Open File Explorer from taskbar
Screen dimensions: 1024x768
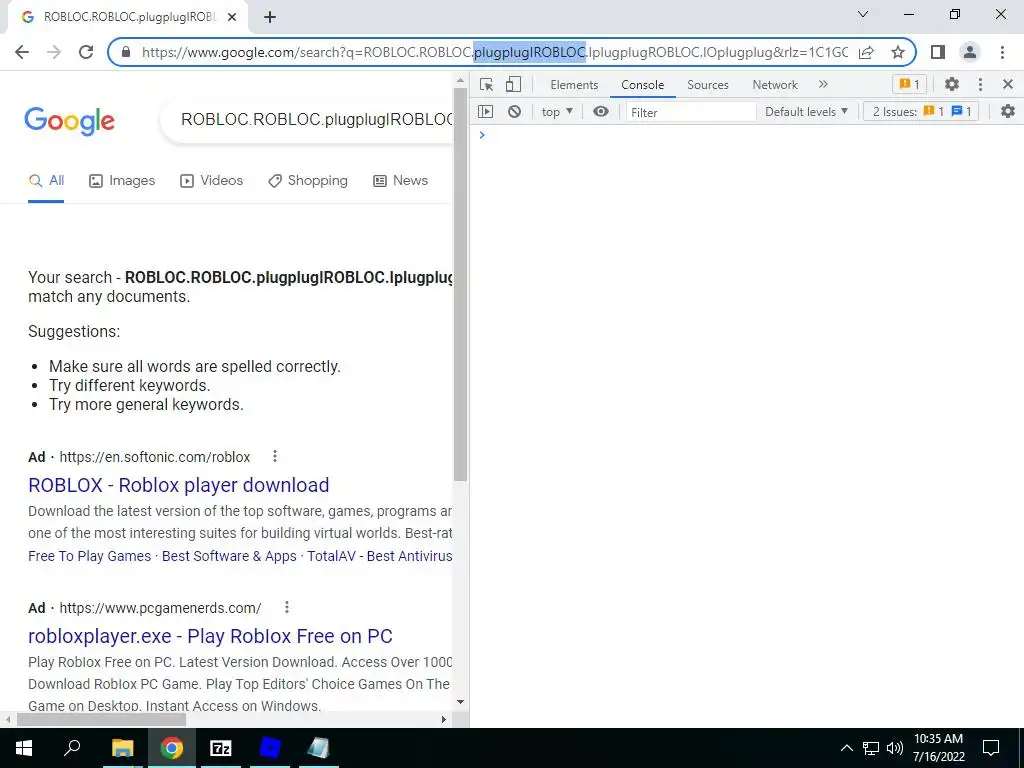coord(122,748)
